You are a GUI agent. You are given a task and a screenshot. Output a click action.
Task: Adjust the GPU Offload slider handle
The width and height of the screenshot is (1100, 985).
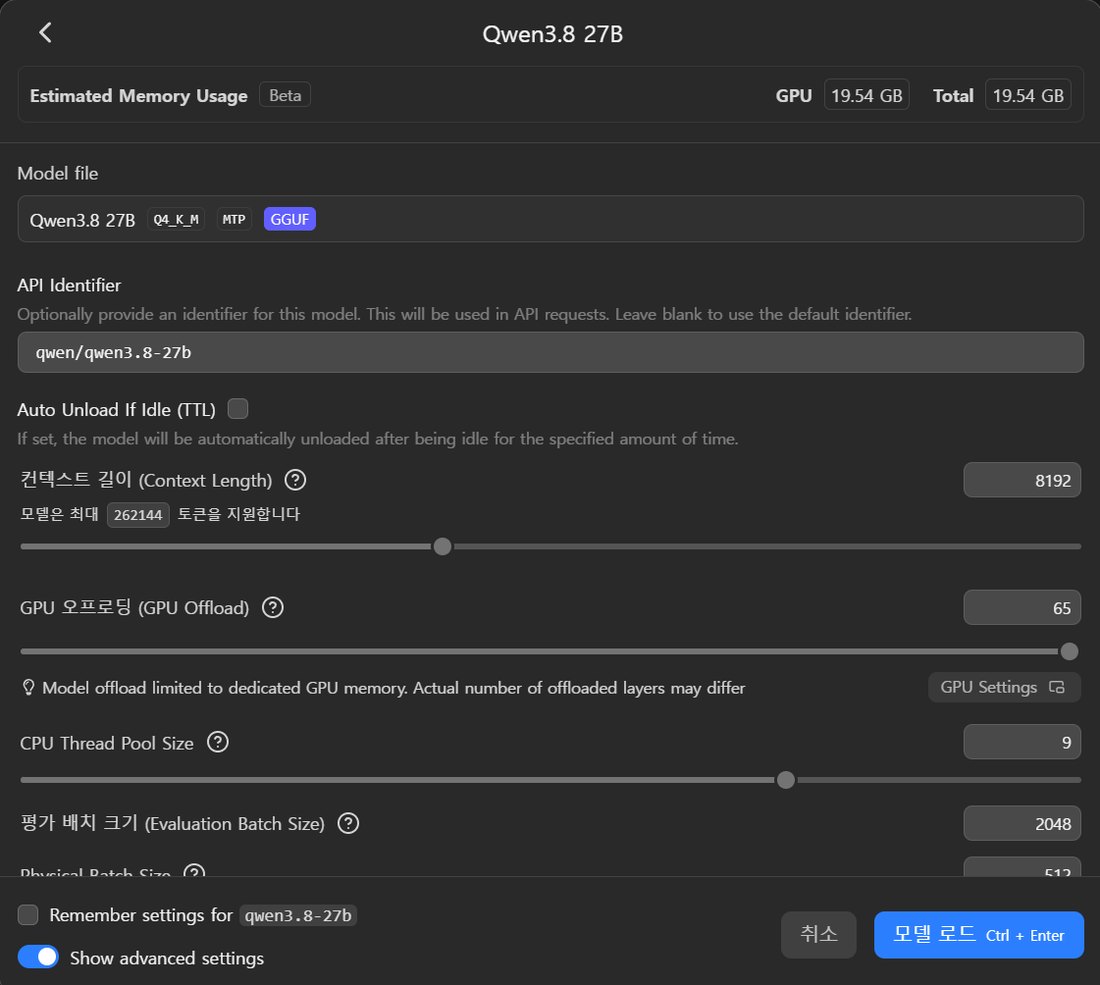[x=1069, y=652]
